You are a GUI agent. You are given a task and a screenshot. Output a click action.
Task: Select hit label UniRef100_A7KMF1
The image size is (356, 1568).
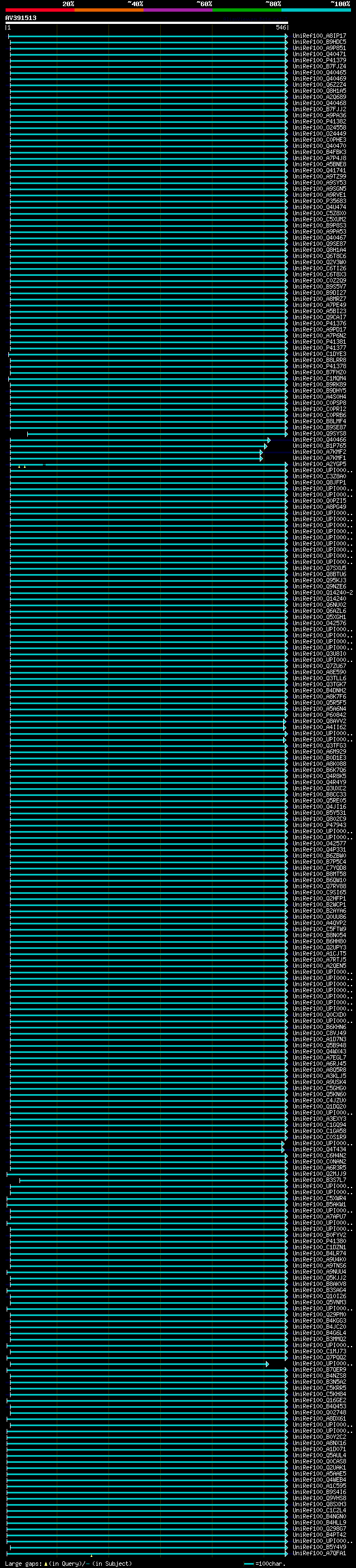(319, 458)
